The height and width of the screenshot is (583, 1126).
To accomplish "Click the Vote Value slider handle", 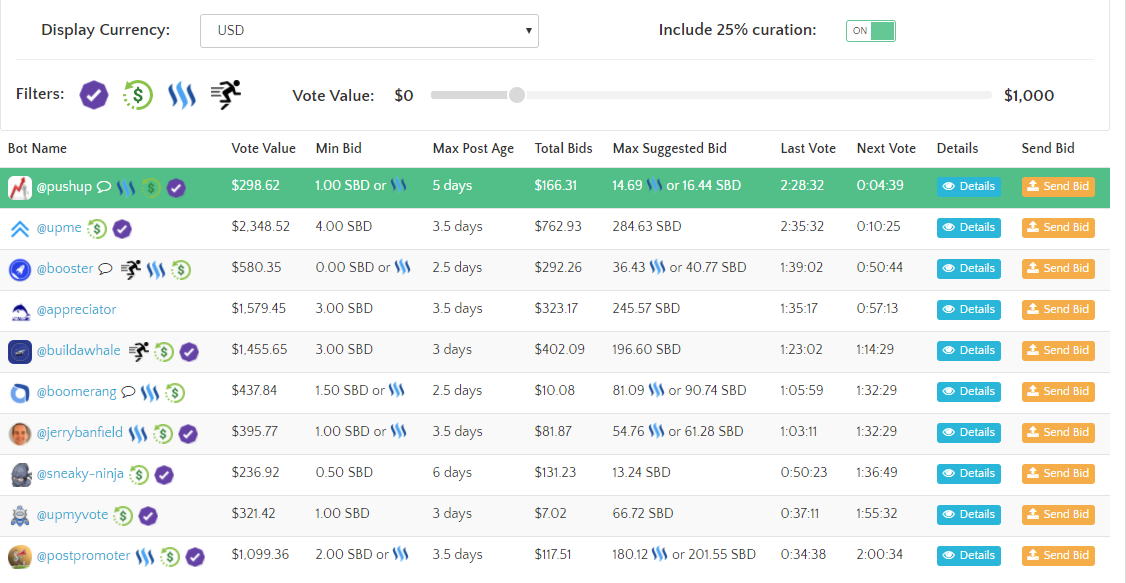I will (x=516, y=95).
